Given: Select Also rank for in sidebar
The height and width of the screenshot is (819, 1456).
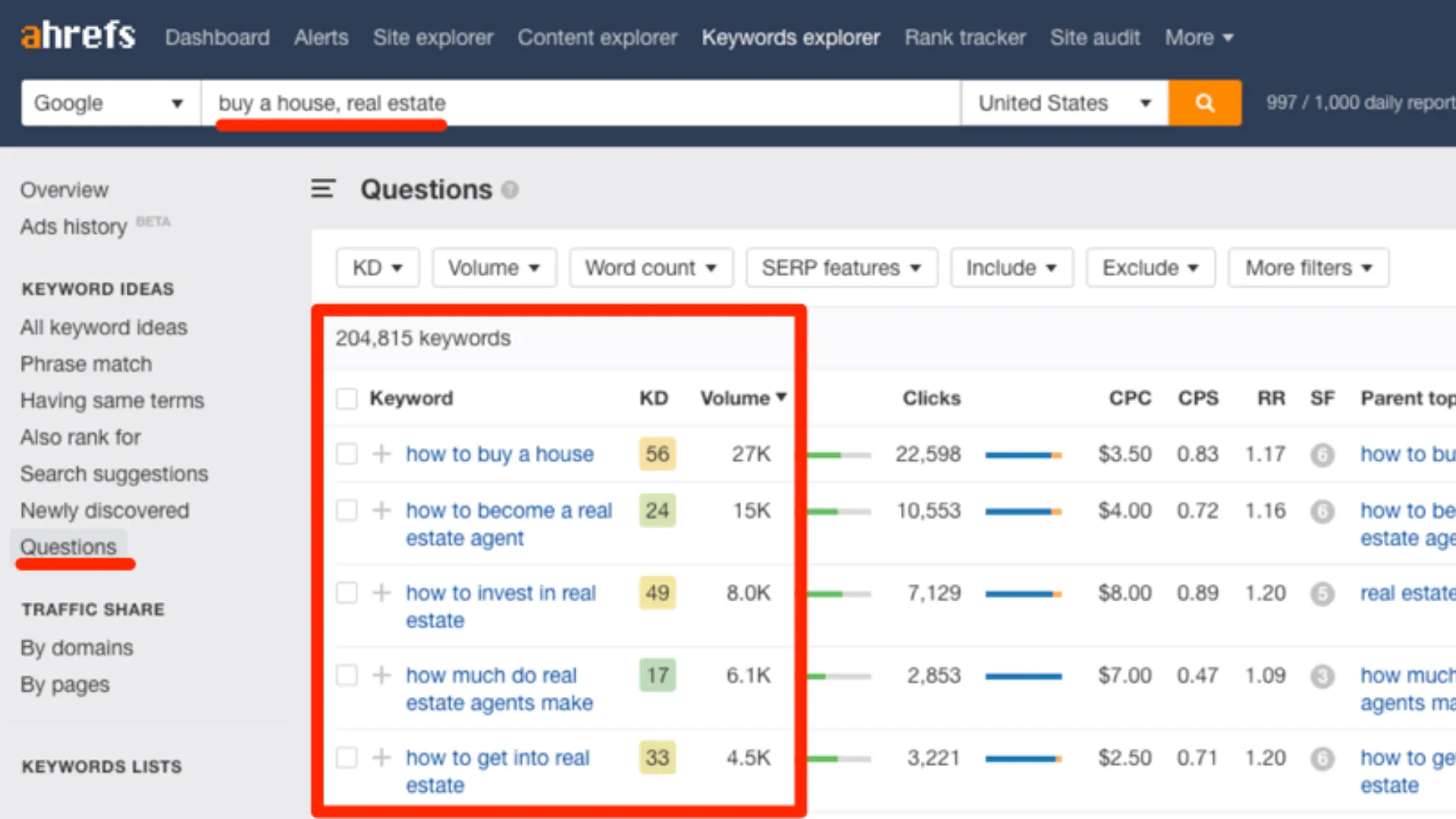Looking at the screenshot, I should (x=80, y=437).
